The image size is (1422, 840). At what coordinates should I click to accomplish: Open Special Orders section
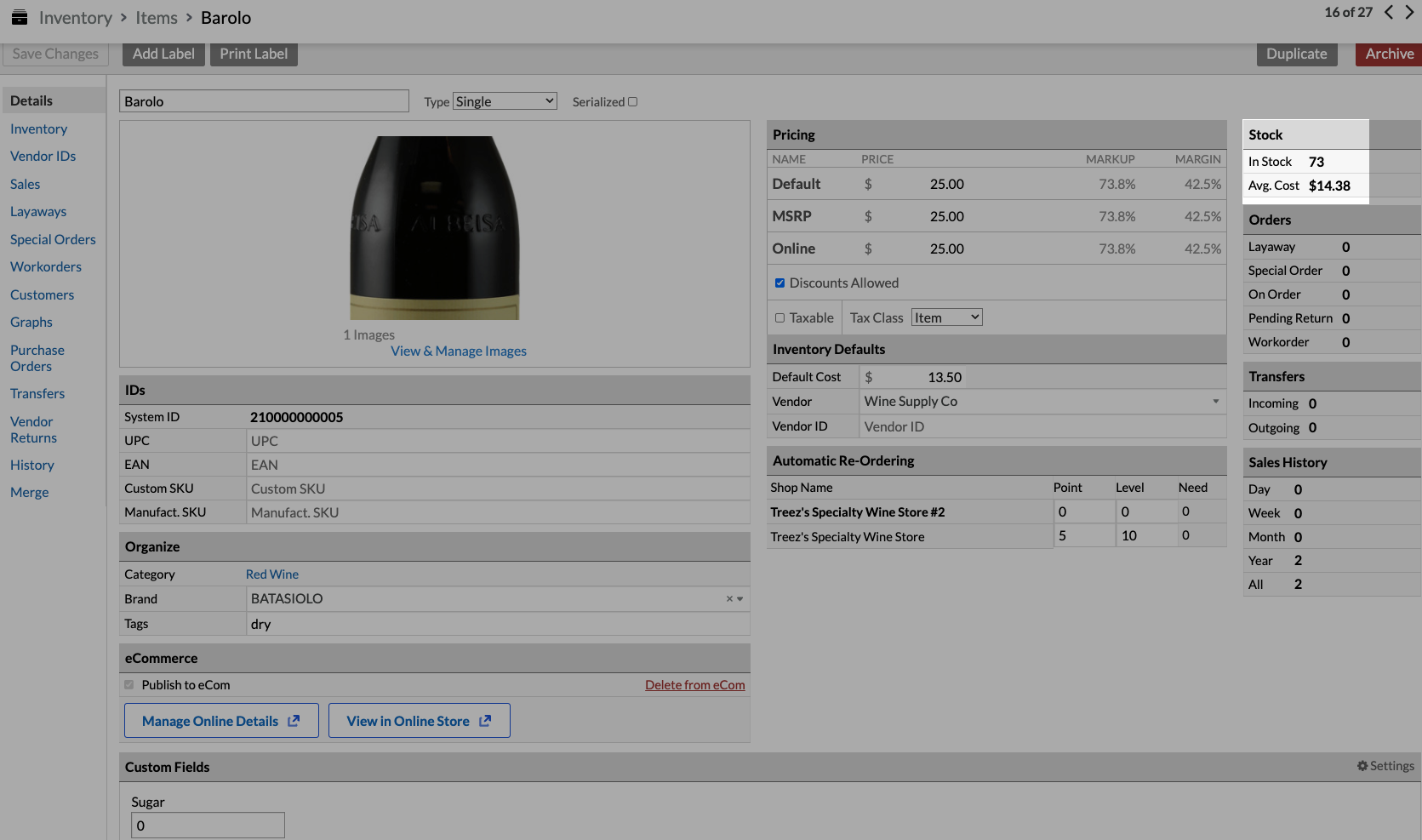pyautogui.click(x=53, y=239)
